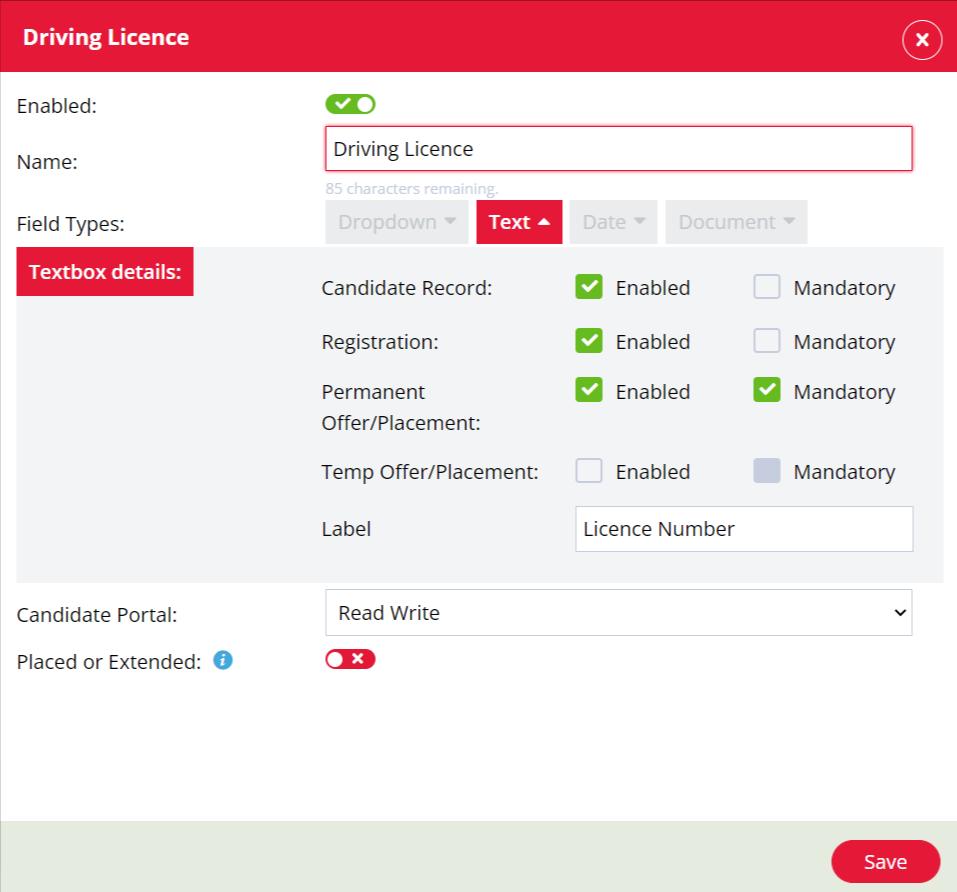The image size is (957, 892).
Task: Click the Licence Number label field
Action: 744,529
